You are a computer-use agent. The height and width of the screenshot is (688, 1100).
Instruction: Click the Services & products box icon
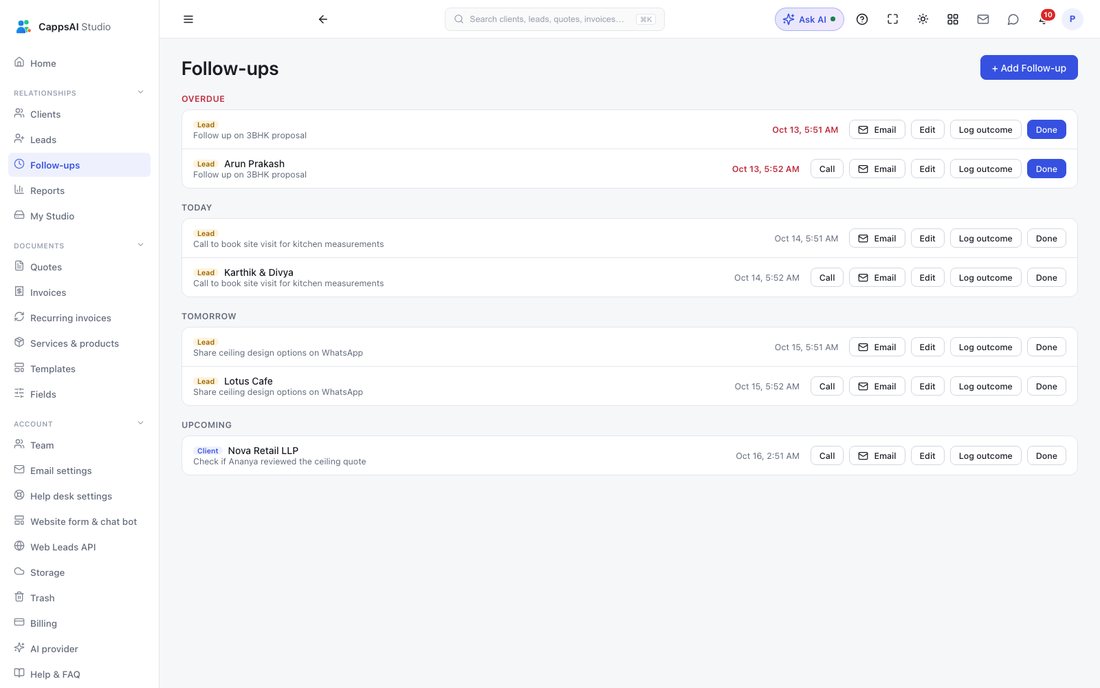click(x=19, y=342)
